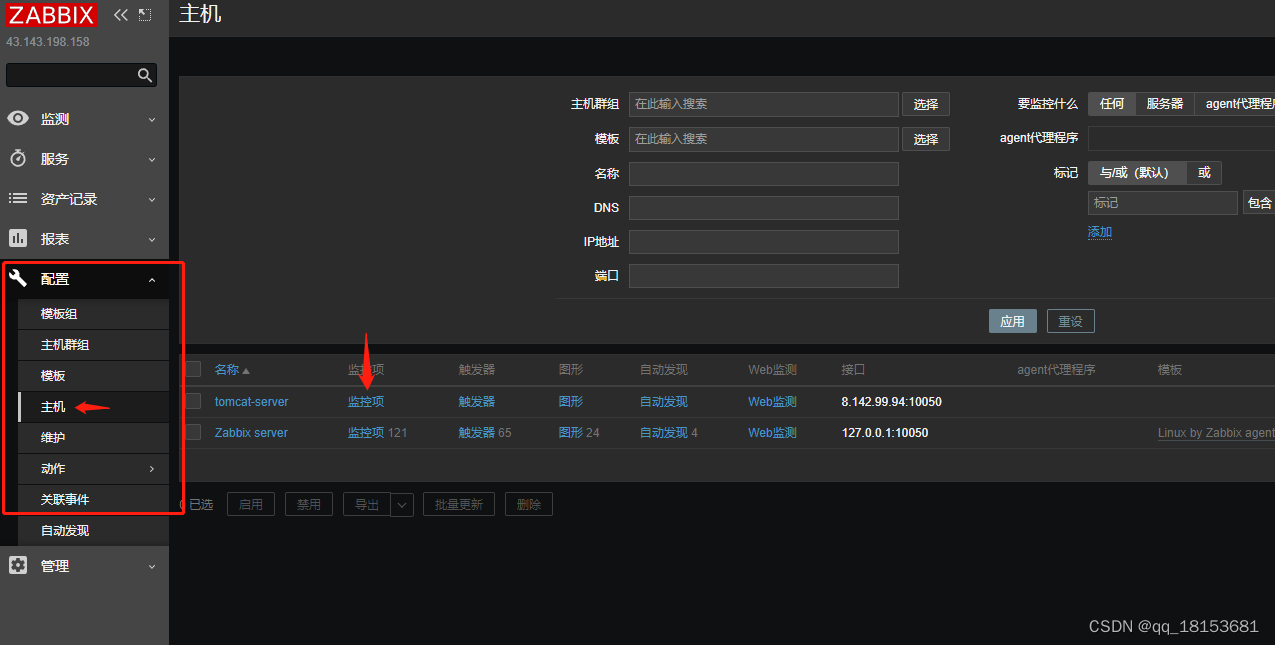Viewport: 1275px width, 645px height.
Task: Open 关联事件 in configuration menu
Action: (65, 500)
